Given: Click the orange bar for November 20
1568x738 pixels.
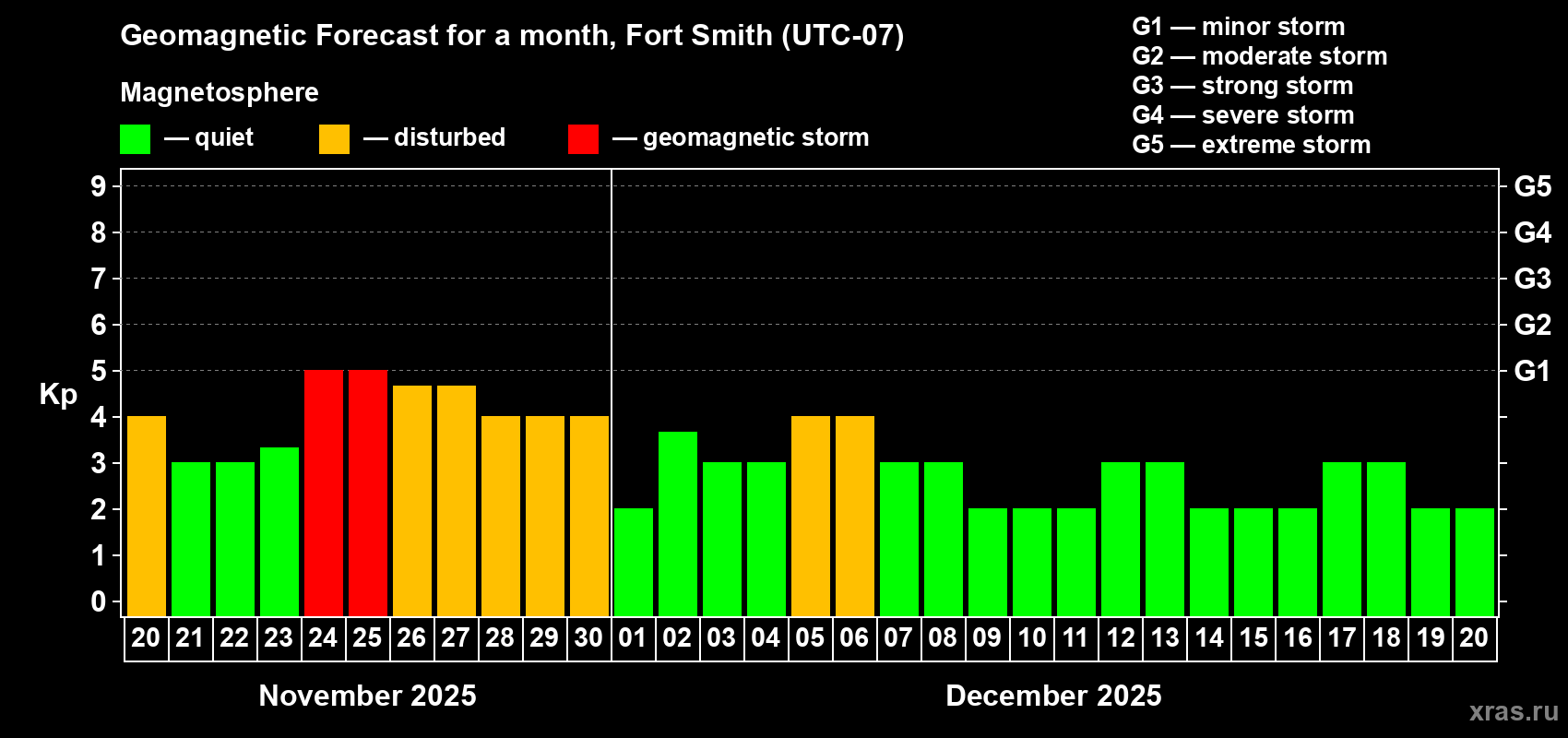Looking at the screenshot, I should point(147,517).
